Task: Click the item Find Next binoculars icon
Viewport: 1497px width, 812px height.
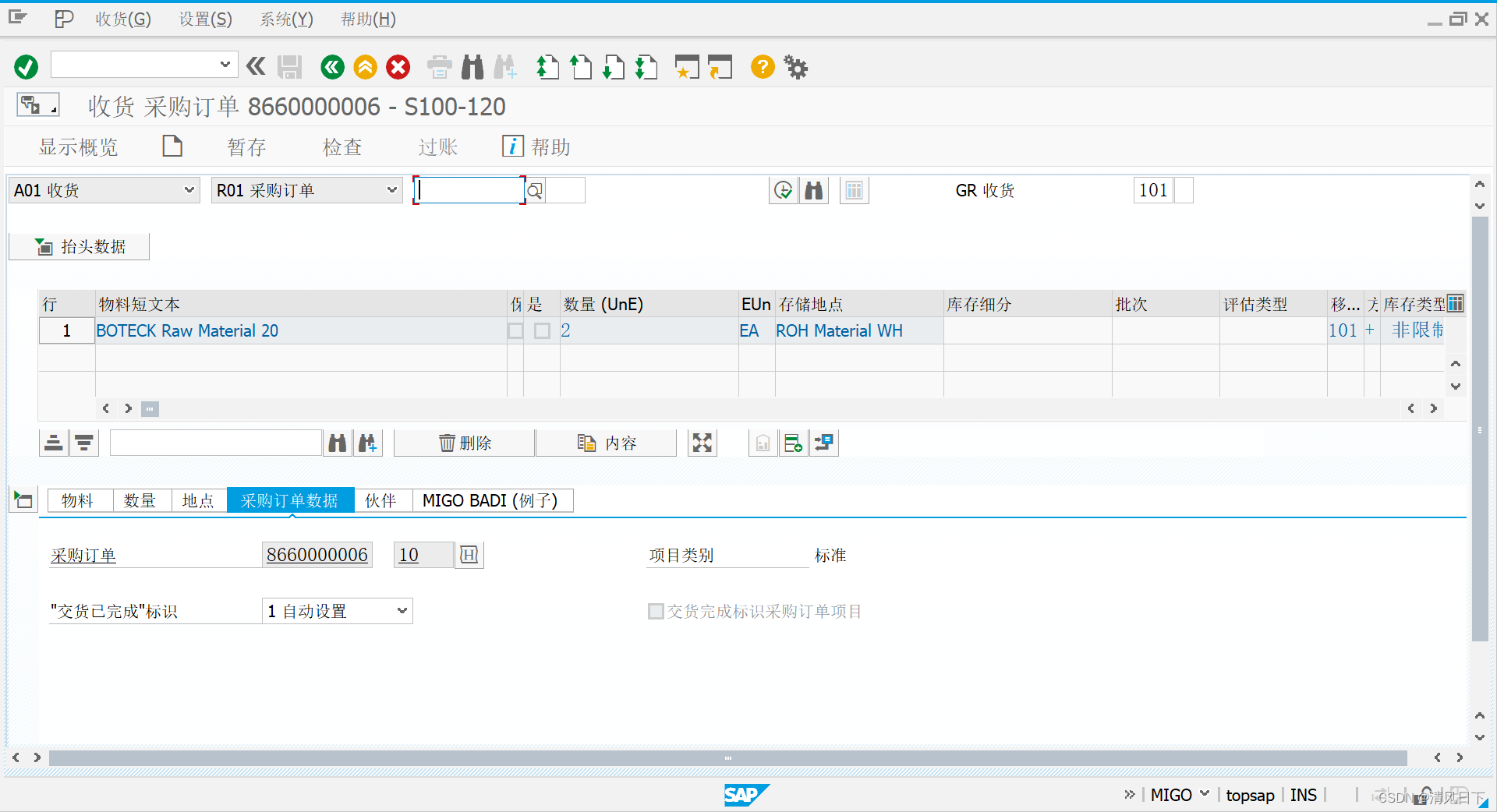Action: [367, 443]
